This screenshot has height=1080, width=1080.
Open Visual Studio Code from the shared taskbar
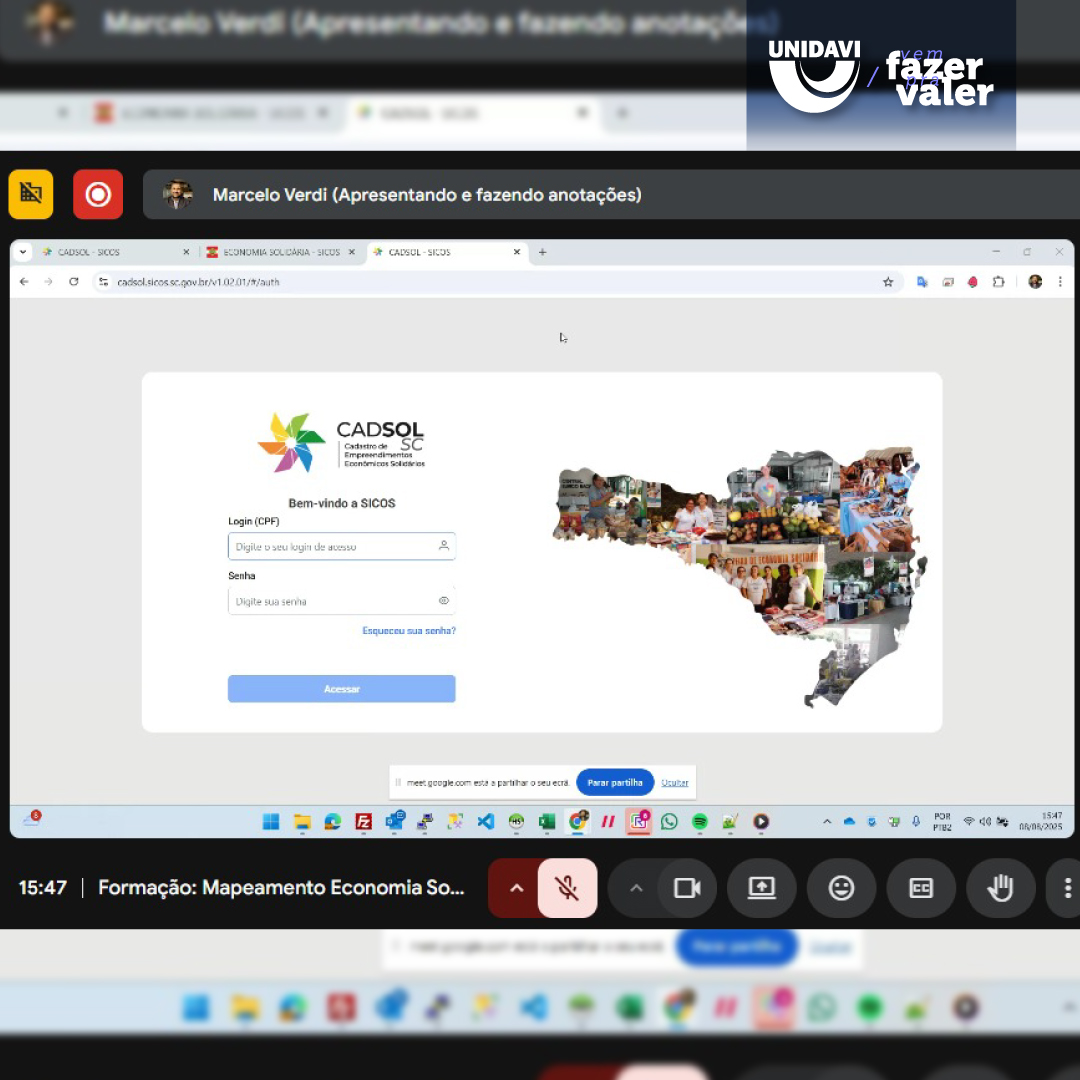tap(486, 821)
